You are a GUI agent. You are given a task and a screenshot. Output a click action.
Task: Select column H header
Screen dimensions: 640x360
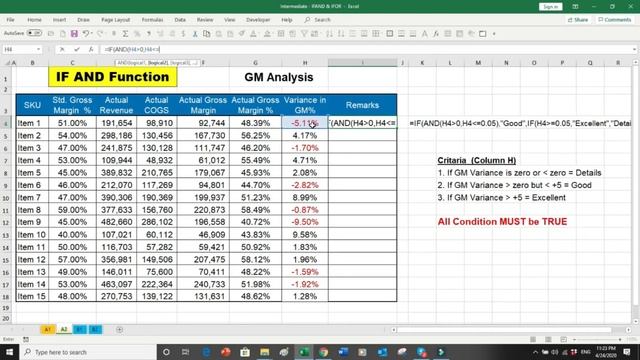(305, 63)
